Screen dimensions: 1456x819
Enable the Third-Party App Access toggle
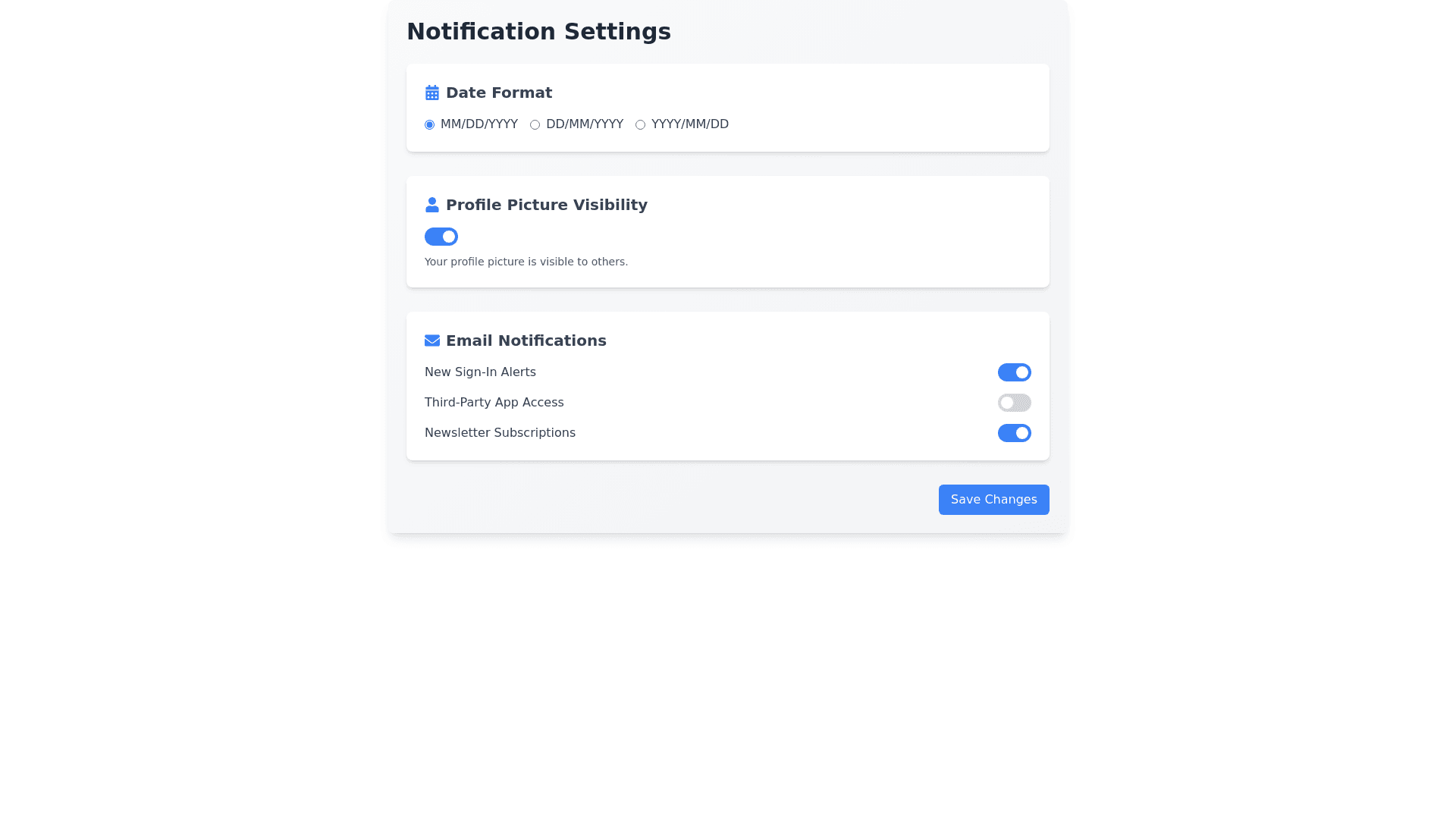point(1014,403)
